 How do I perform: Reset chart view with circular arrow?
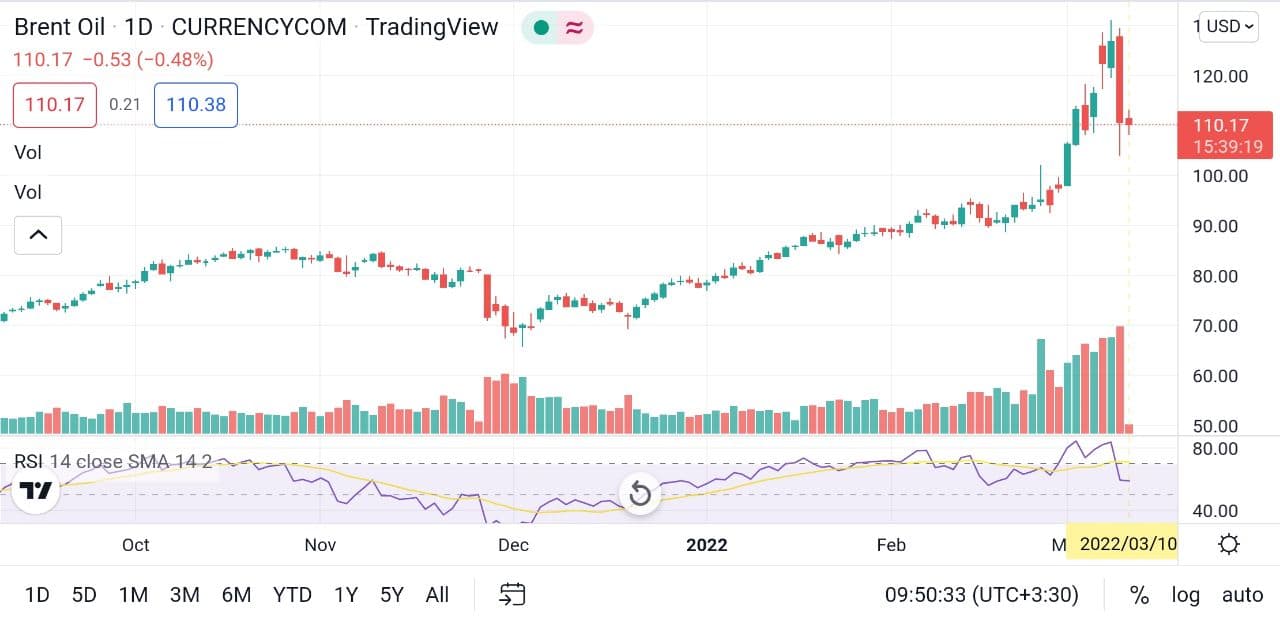click(640, 494)
